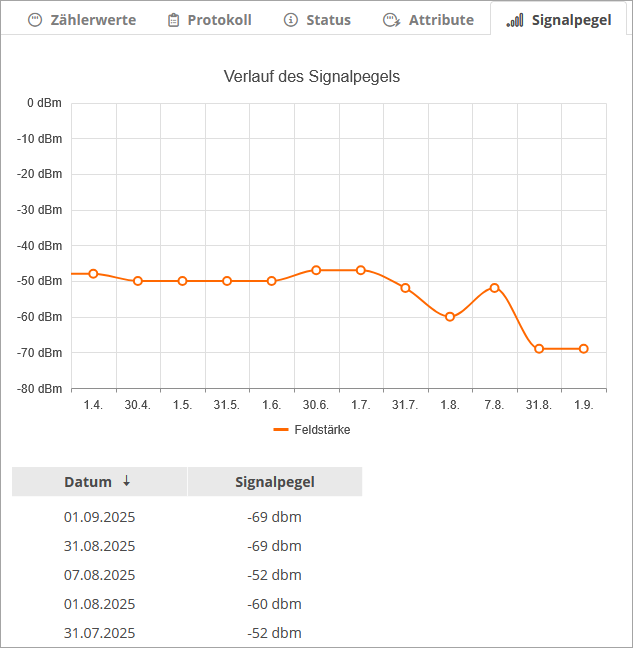633x648 pixels.
Task: Click the 07.08.2025 date cell
Action: [x=100, y=575]
